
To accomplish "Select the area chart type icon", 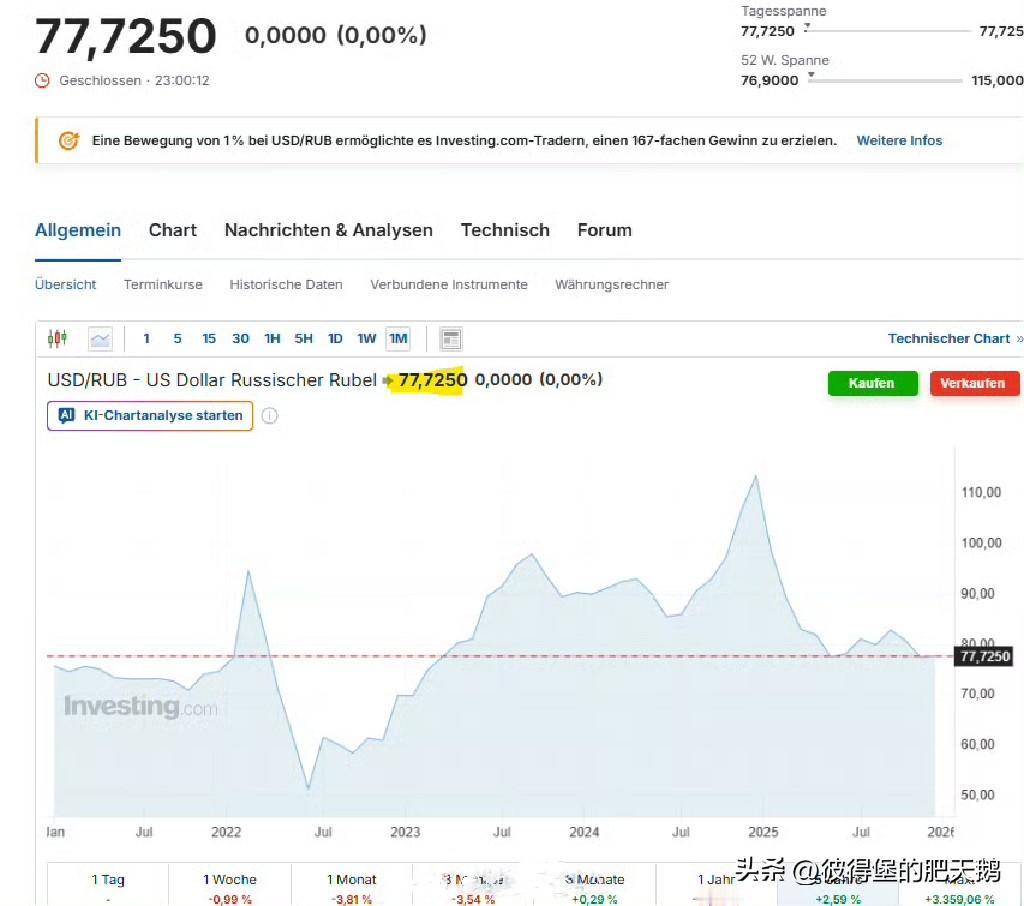I will pyautogui.click(x=100, y=339).
